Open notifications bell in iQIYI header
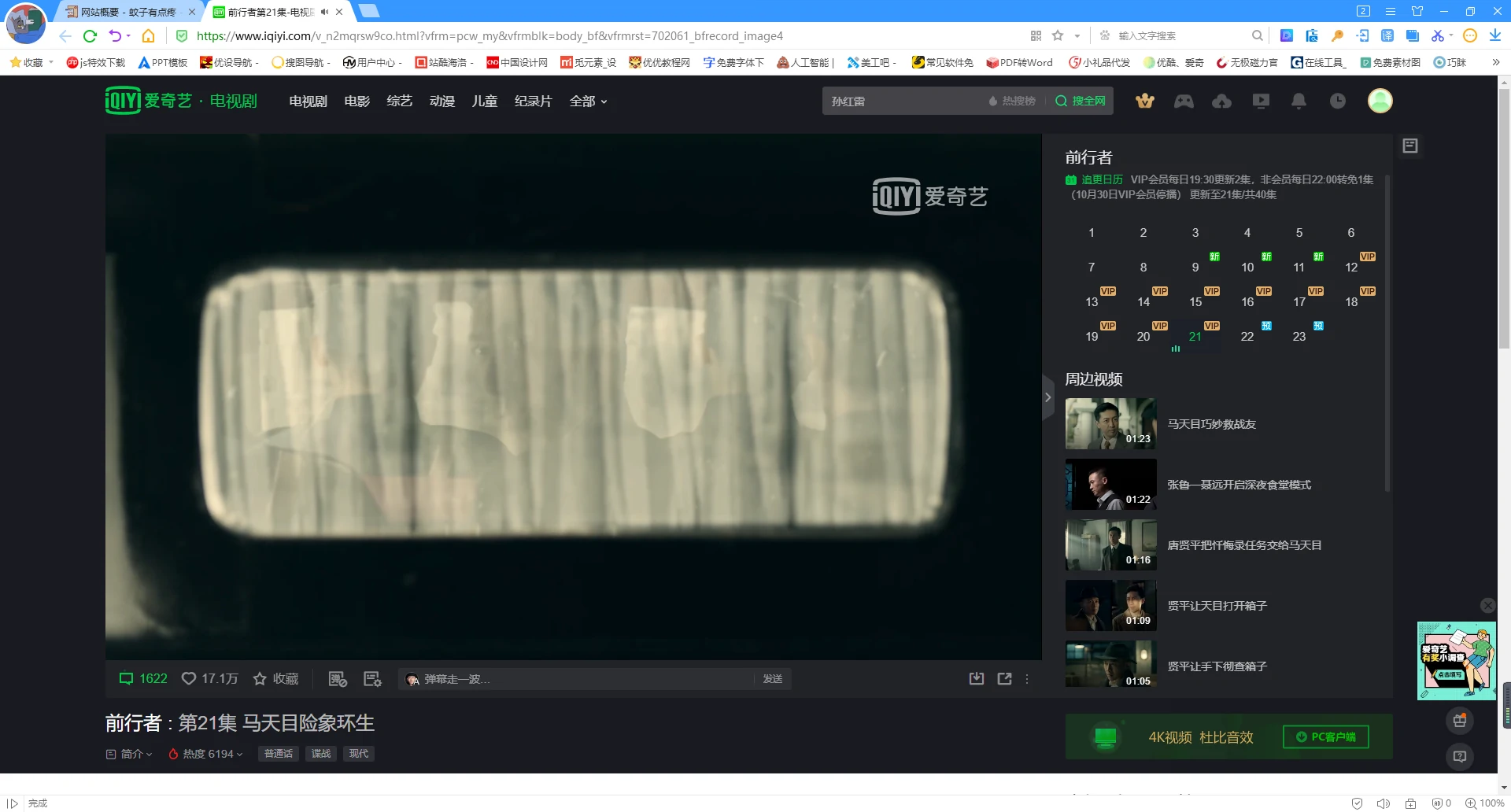Viewport: 1511px width, 812px height. (1299, 101)
